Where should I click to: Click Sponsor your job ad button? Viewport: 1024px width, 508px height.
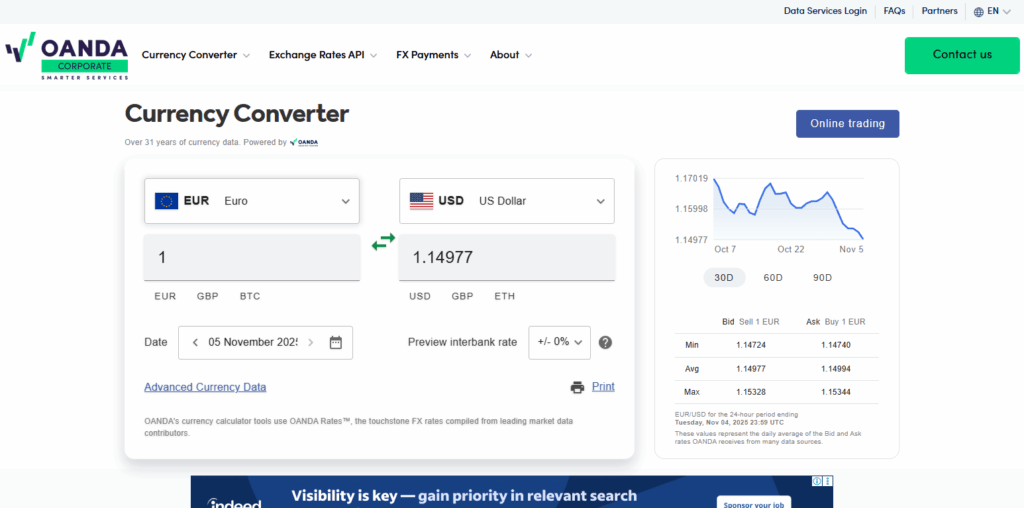click(754, 503)
